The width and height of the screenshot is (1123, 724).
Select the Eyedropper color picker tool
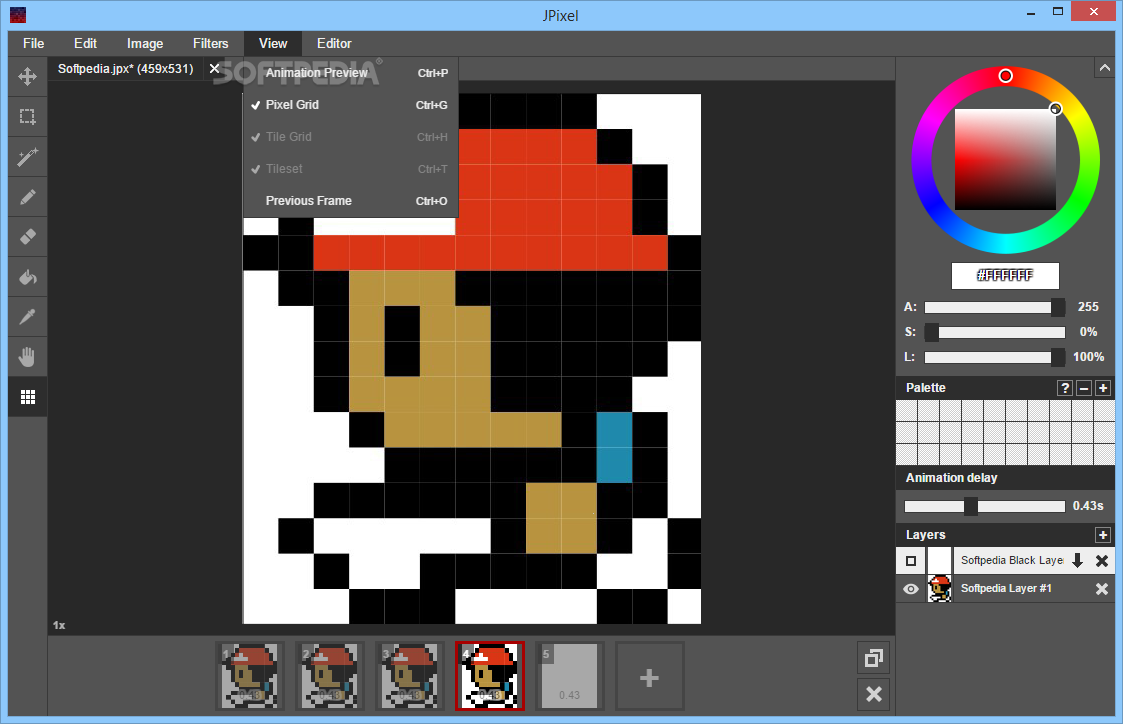pyautogui.click(x=28, y=317)
